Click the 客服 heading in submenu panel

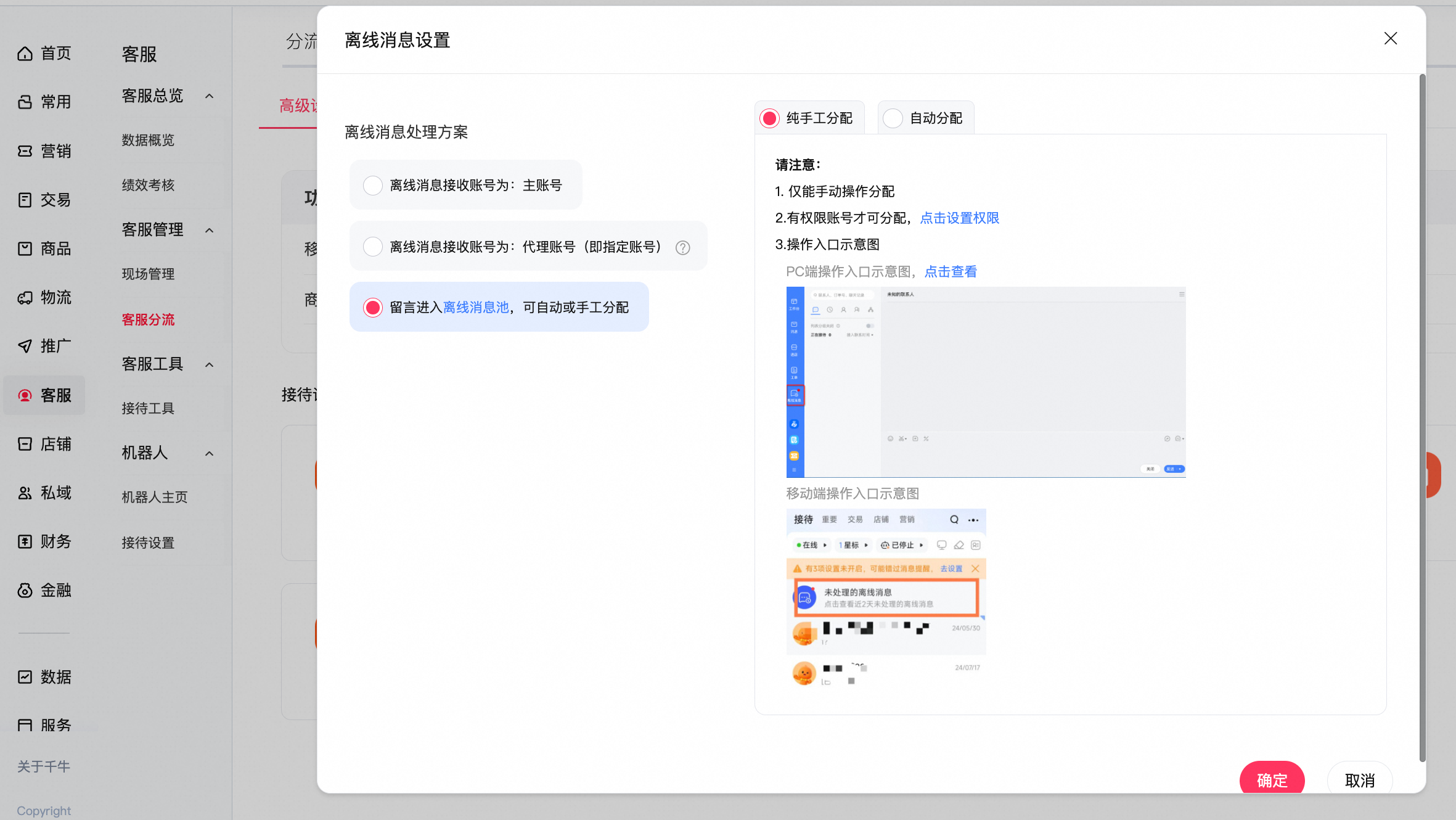(139, 54)
